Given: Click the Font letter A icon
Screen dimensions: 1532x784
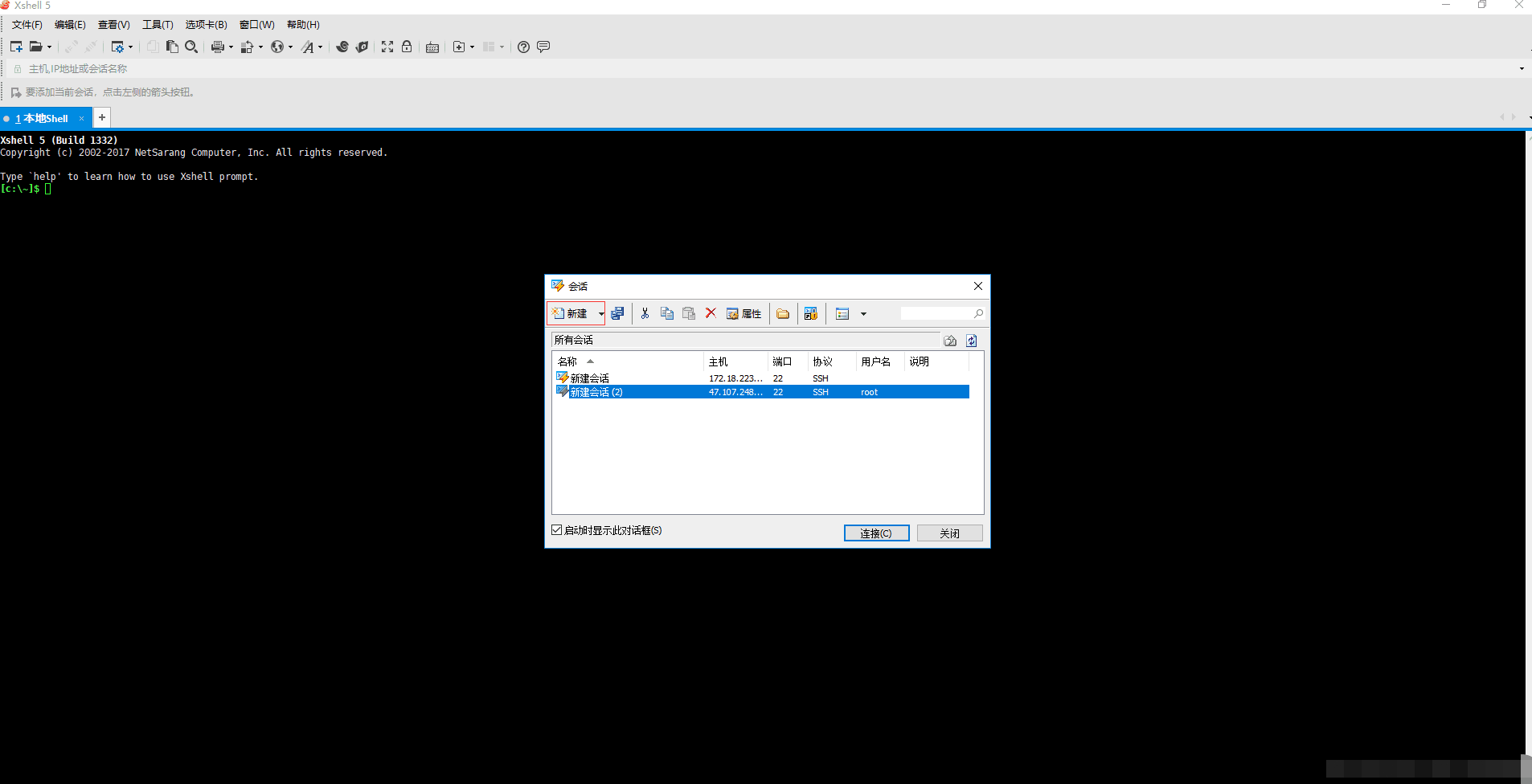Looking at the screenshot, I should click(x=308, y=47).
